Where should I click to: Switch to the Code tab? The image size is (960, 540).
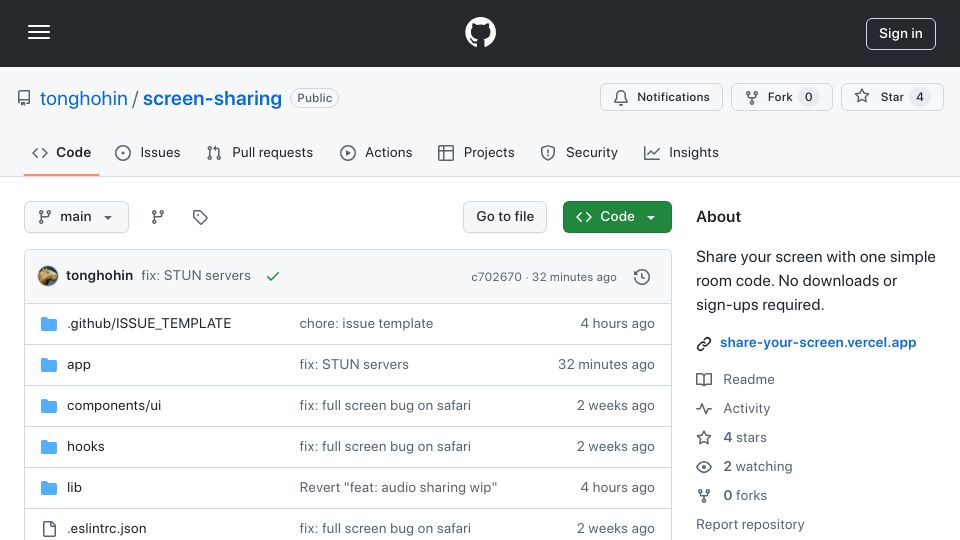(x=61, y=152)
